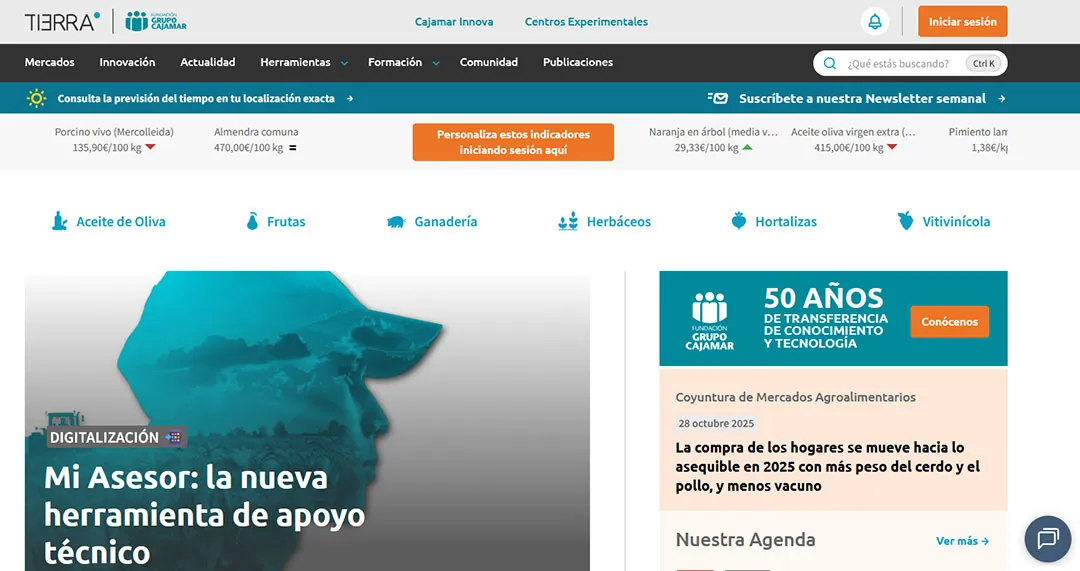Open notifications bell icon
The image size is (1080, 571).
pos(875,21)
